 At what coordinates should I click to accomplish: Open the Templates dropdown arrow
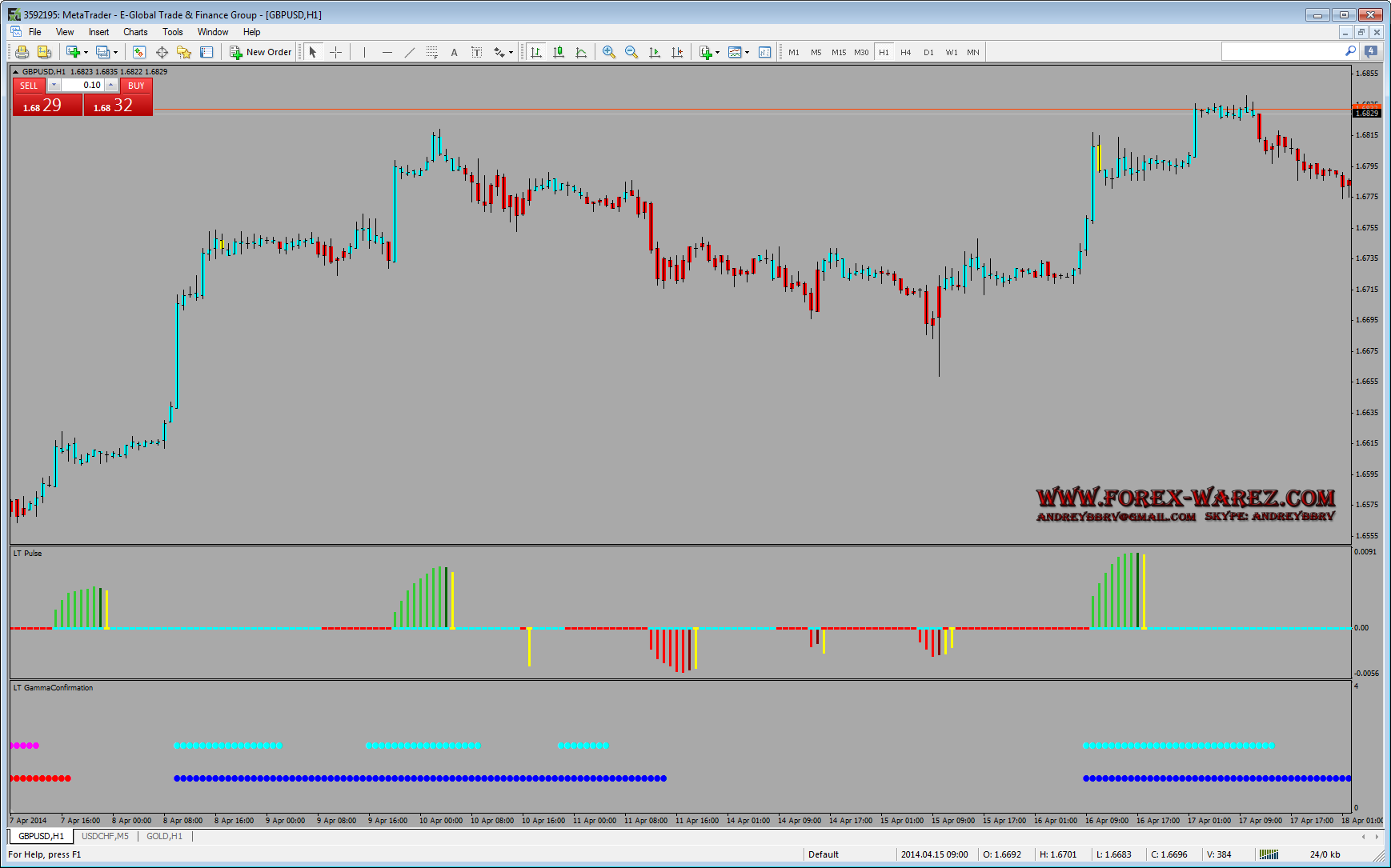click(x=748, y=52)
